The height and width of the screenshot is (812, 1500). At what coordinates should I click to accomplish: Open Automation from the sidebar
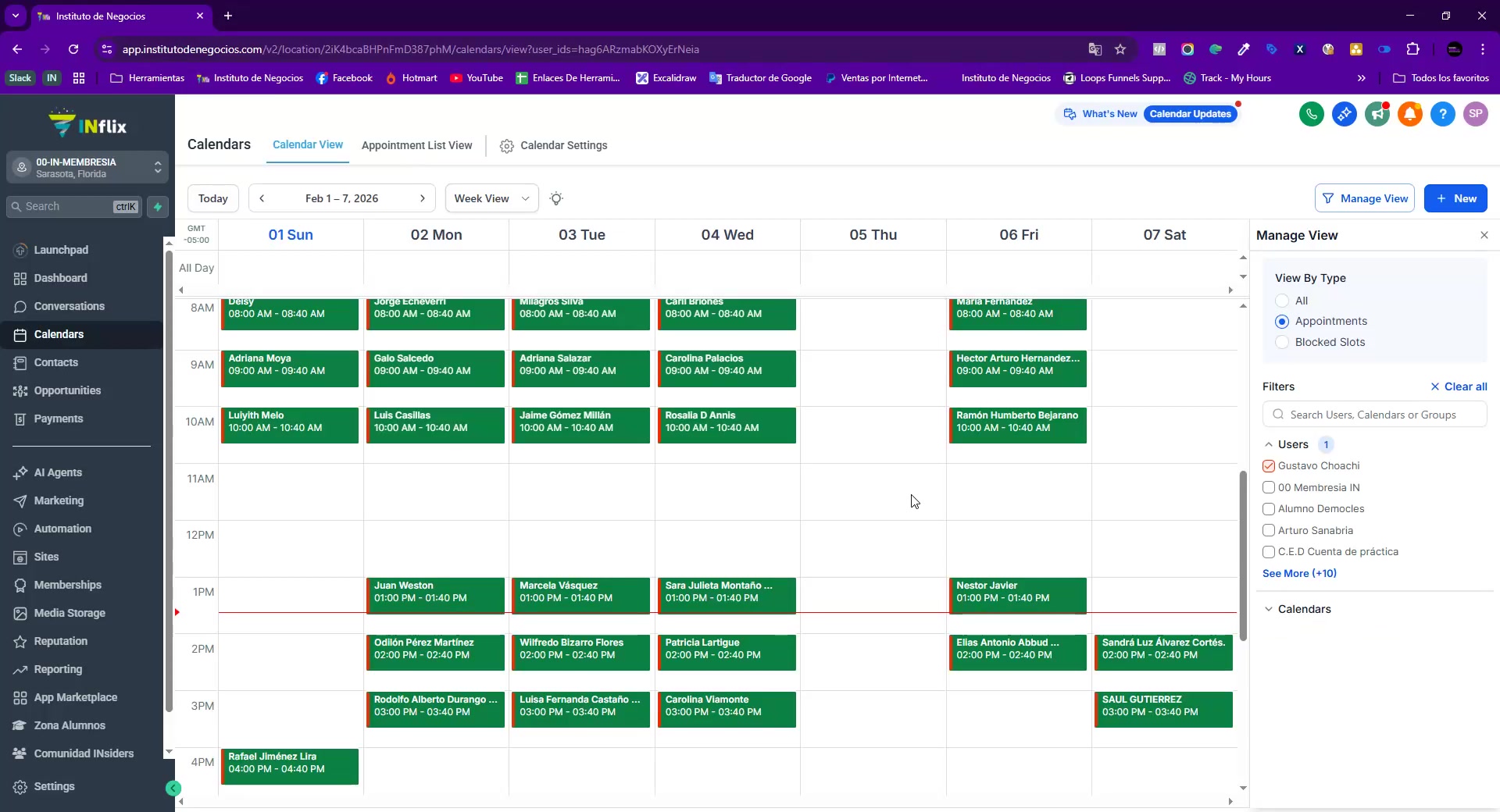coord(62,529)
